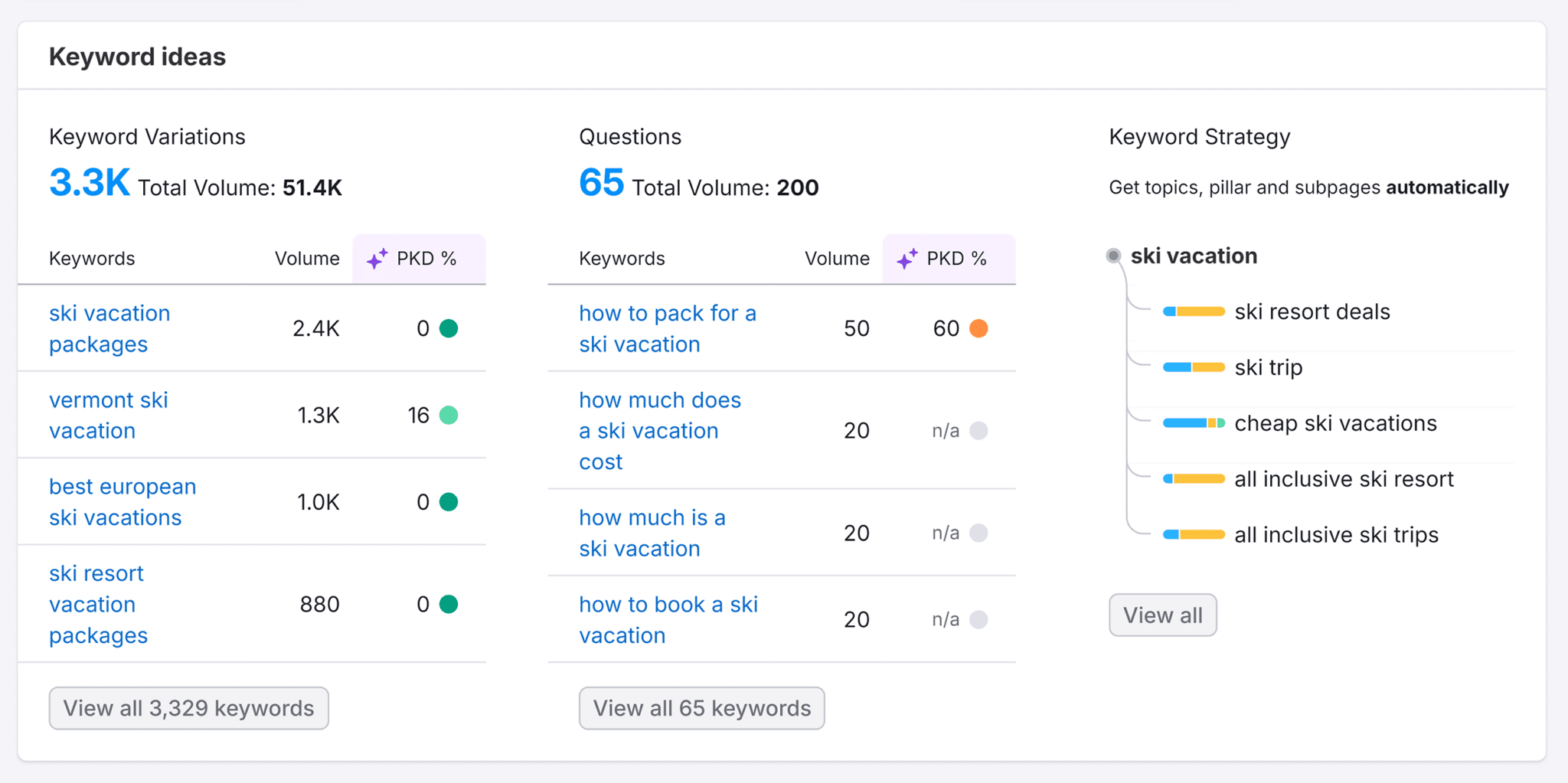Click the 2.4K volume value
The height and width of the screenshot is (783, 1568).
[316, 328]
